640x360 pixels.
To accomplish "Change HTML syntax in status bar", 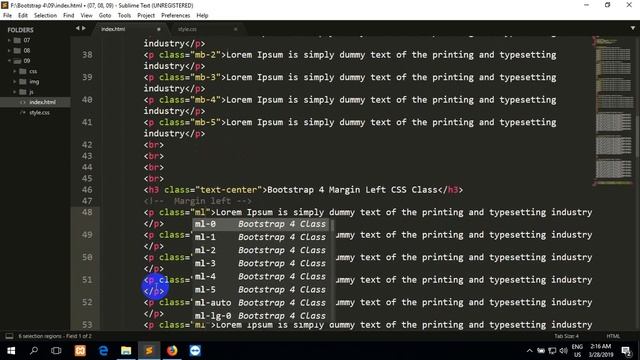I will [613, 336].
